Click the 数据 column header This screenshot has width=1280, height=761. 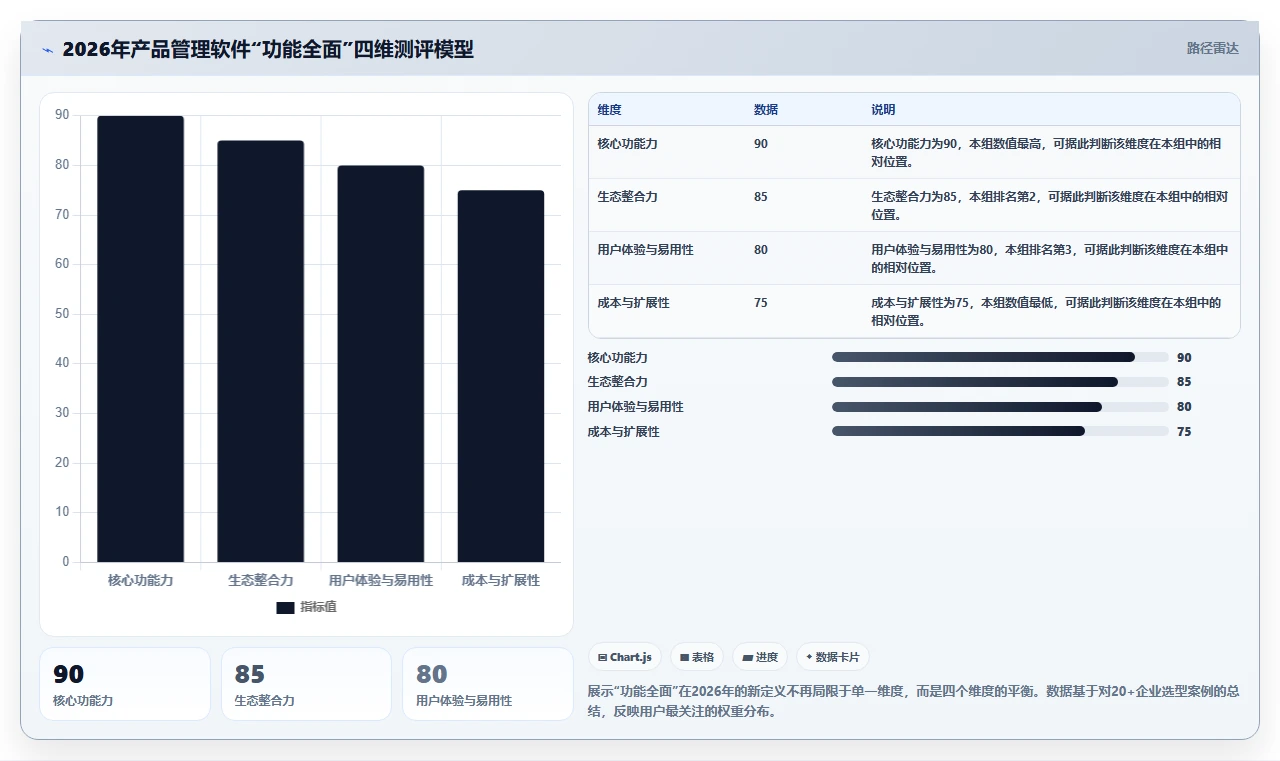coord(766,110)
